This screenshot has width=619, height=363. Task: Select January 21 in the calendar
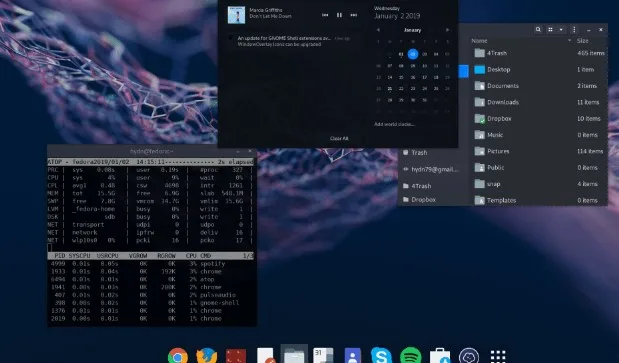[x=390, y=89]
